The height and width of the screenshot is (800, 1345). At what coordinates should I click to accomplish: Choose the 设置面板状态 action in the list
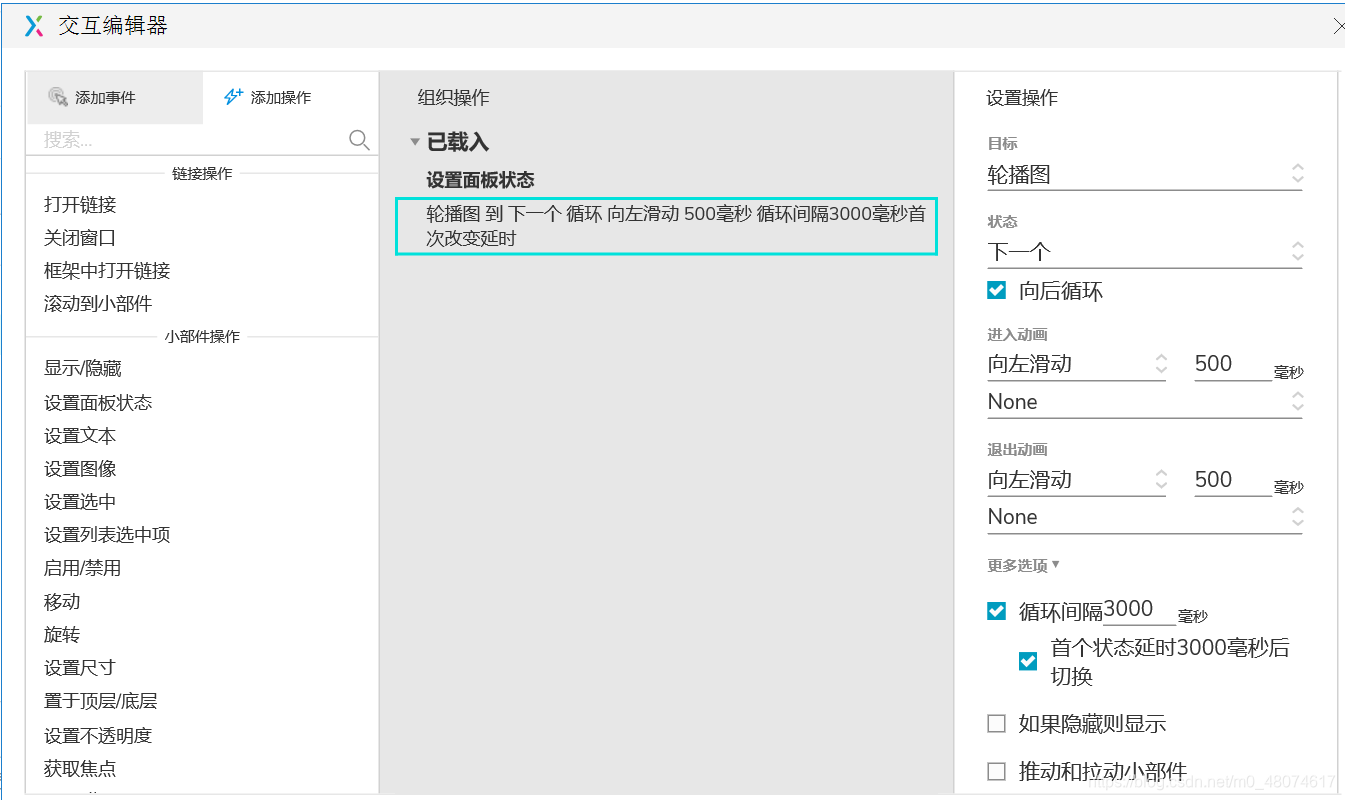coord(98,403)
